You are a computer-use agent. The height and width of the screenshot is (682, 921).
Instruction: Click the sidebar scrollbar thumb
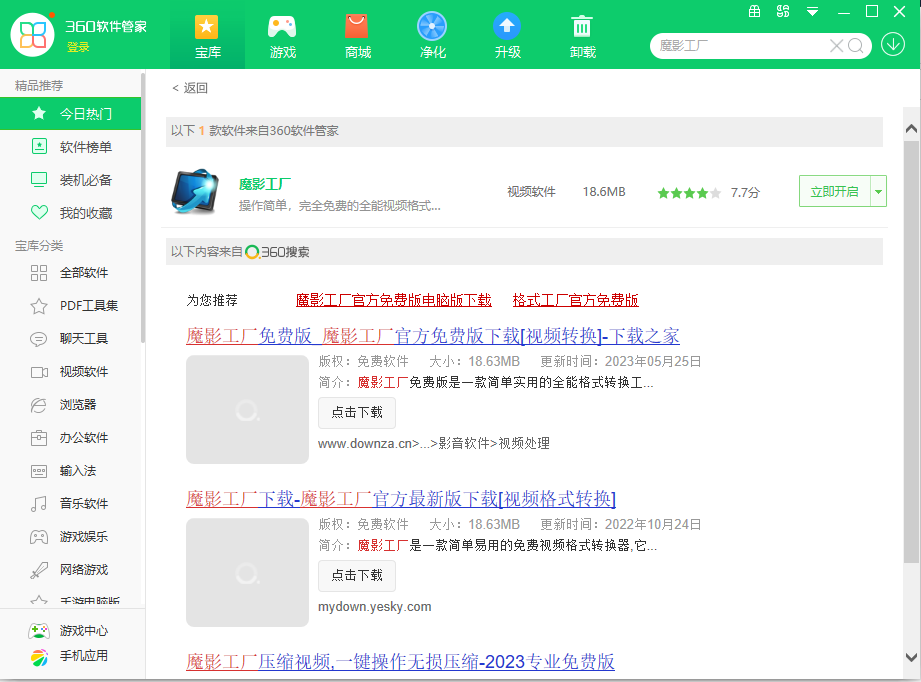click(x=143, y=207)
